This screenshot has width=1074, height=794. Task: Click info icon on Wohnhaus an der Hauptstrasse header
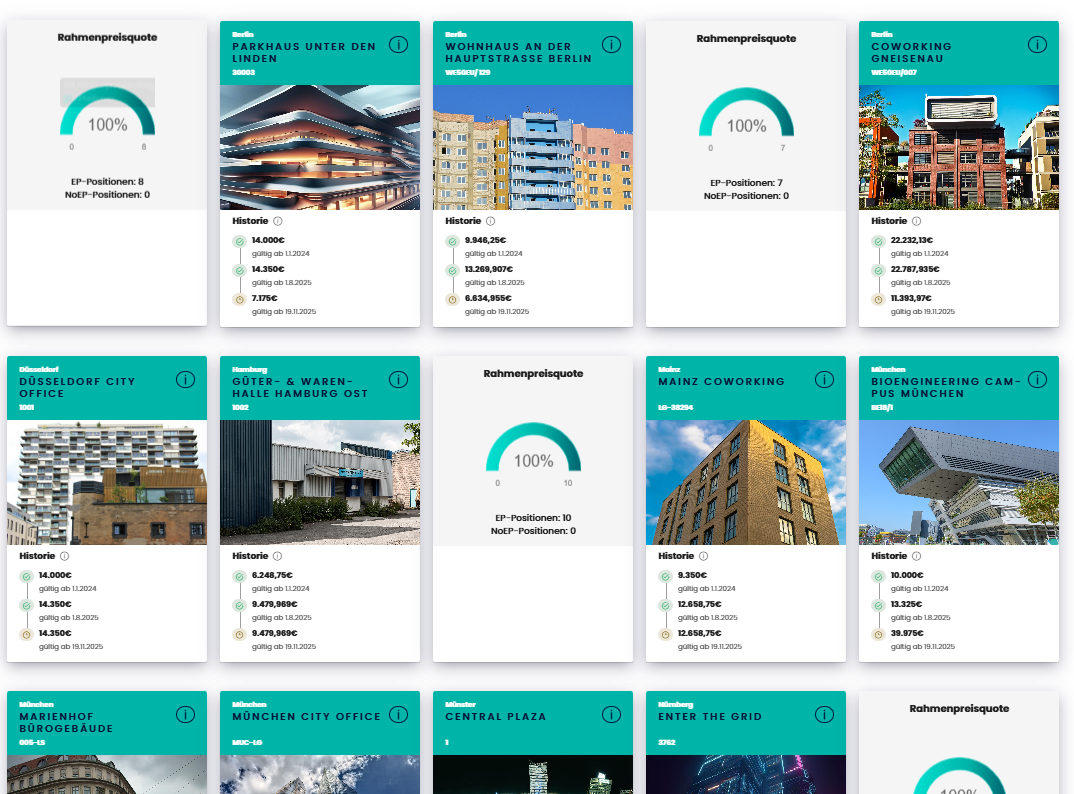tap(611, 45)
